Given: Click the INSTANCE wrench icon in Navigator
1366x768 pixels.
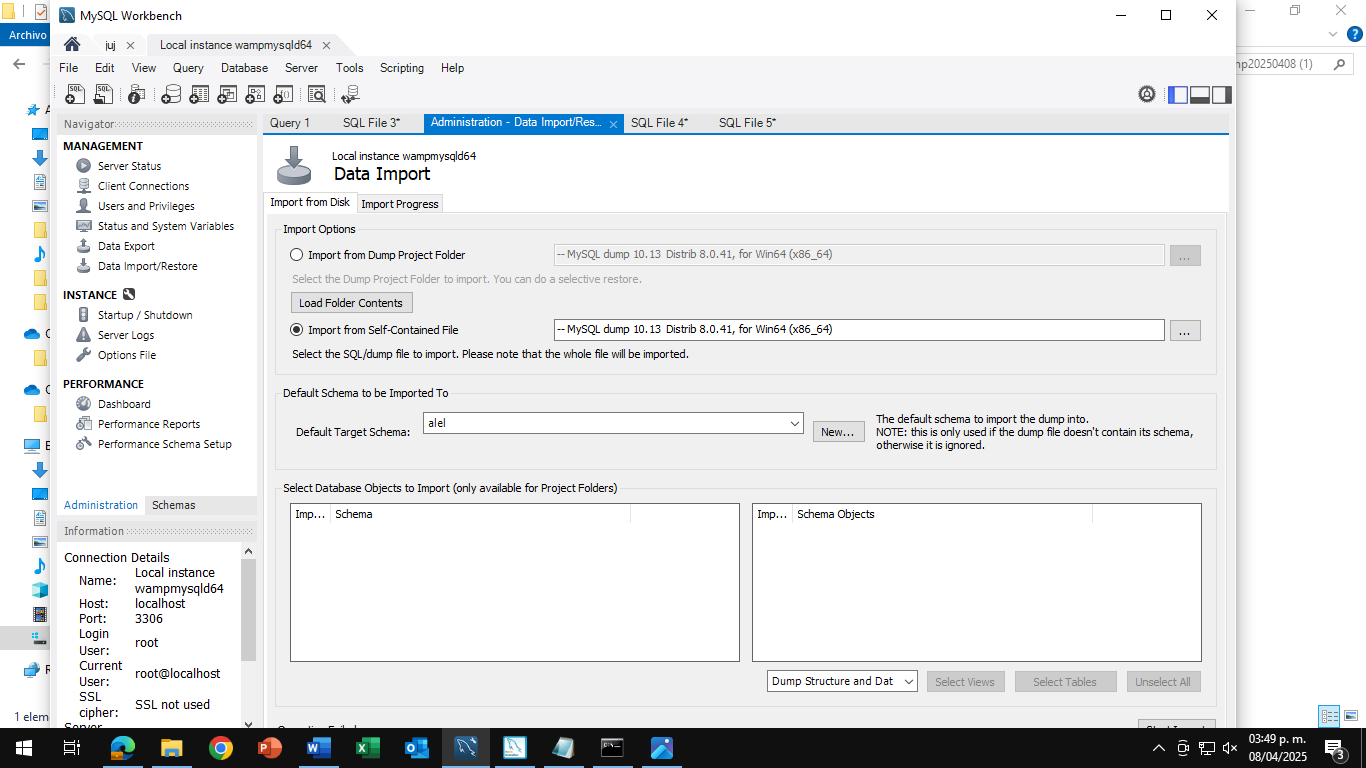Looking at the screenshot, I should coord(128,295).
